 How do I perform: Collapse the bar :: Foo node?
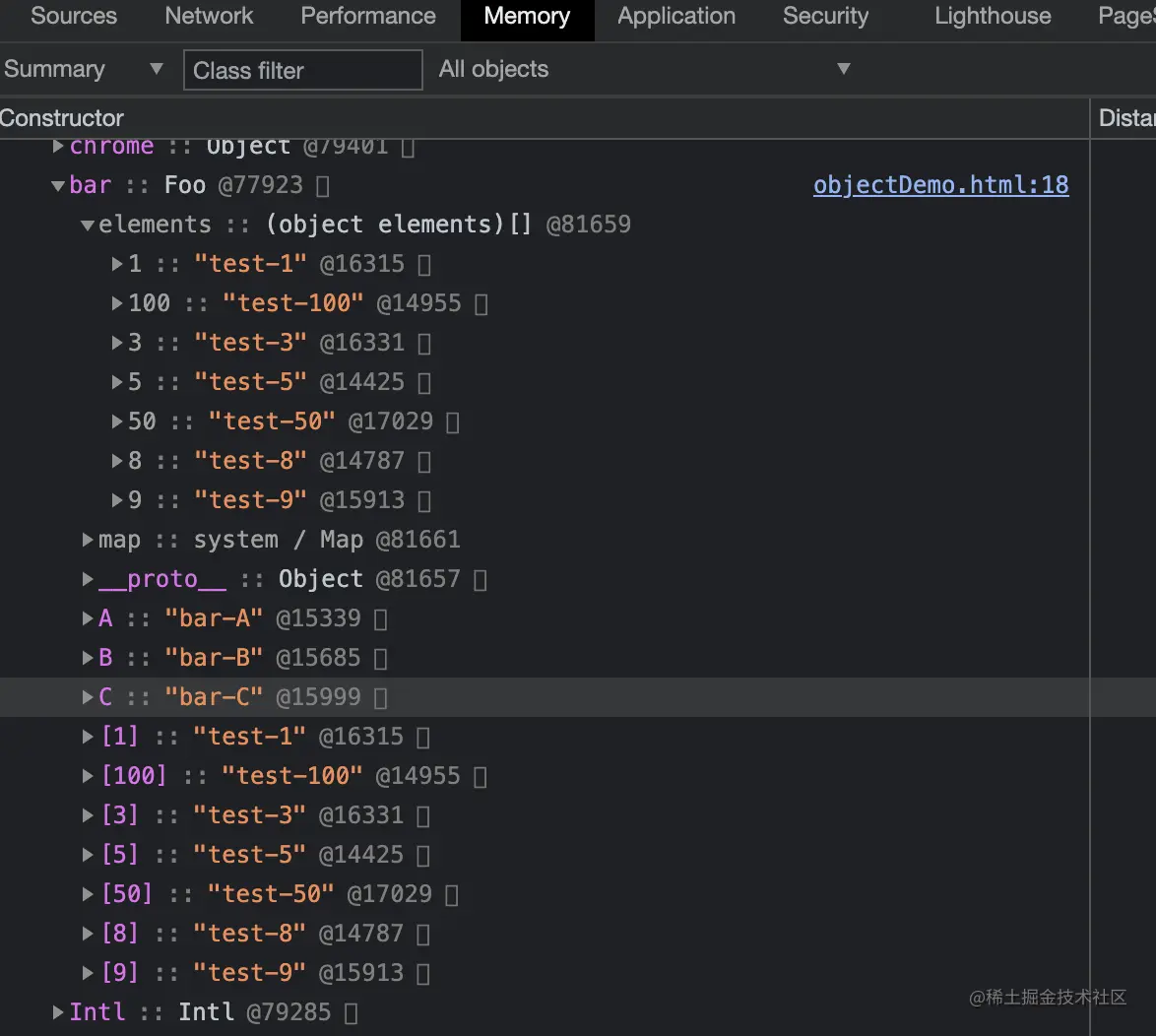click(x=57, y=186)
